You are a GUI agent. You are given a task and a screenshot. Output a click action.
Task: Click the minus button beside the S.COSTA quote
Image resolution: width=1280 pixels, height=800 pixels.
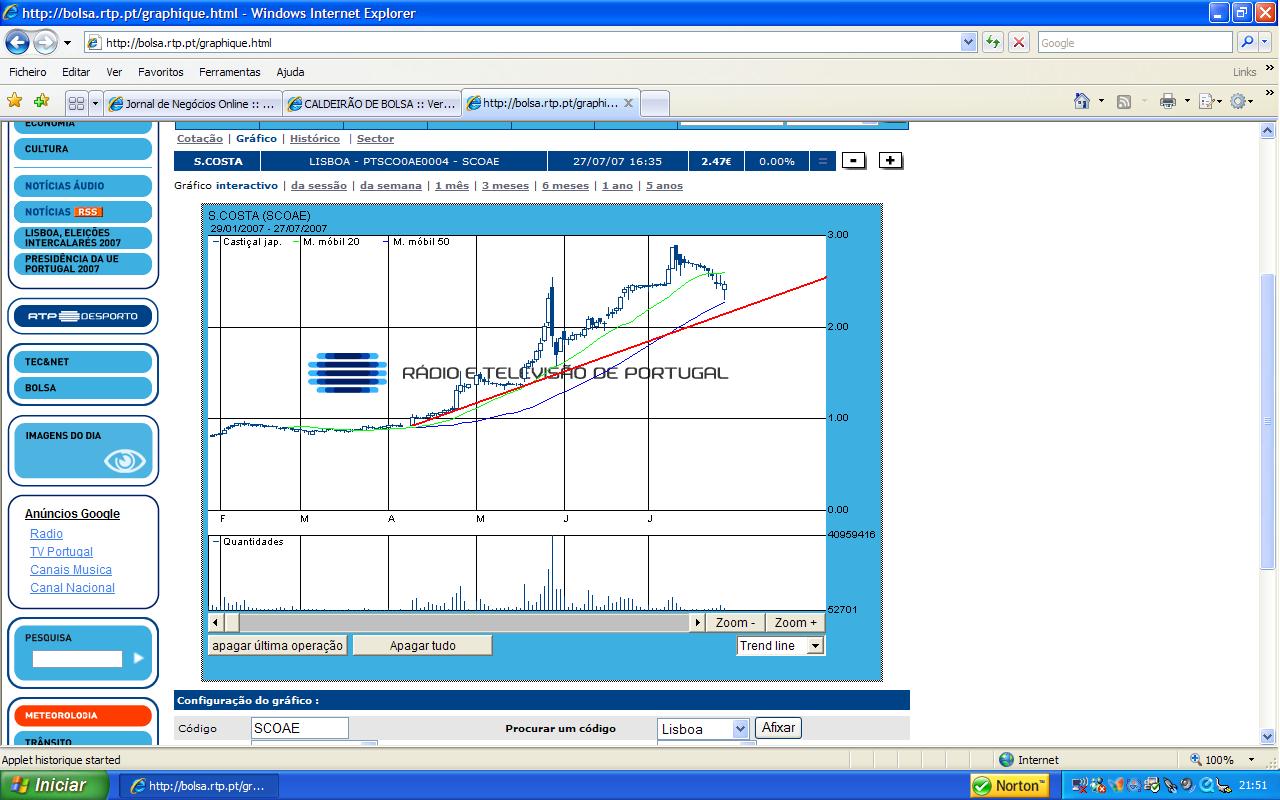coord(853,161)
